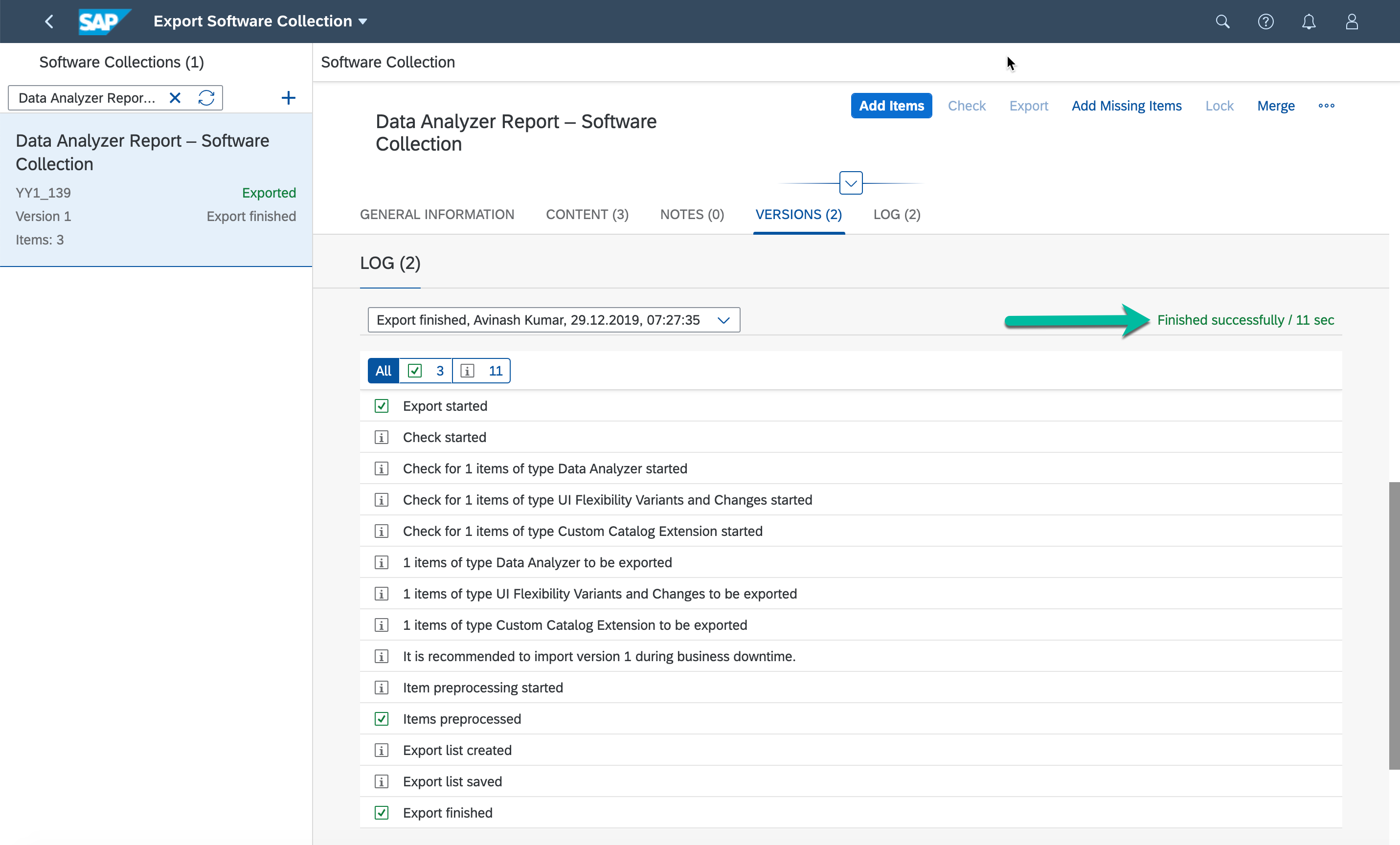Refresh the software collections list
Viewport: 1400px width, 845px height.
206,98
